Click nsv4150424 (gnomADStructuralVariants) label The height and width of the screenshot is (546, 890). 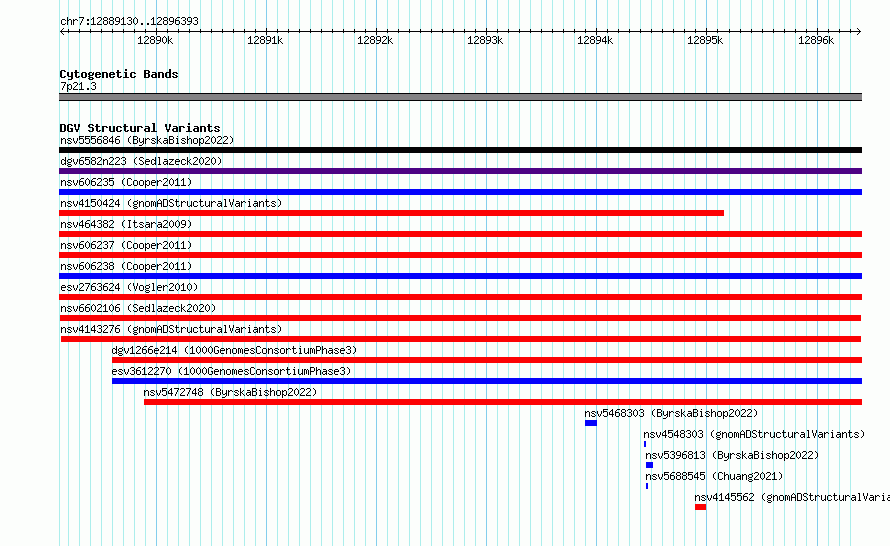171,203
